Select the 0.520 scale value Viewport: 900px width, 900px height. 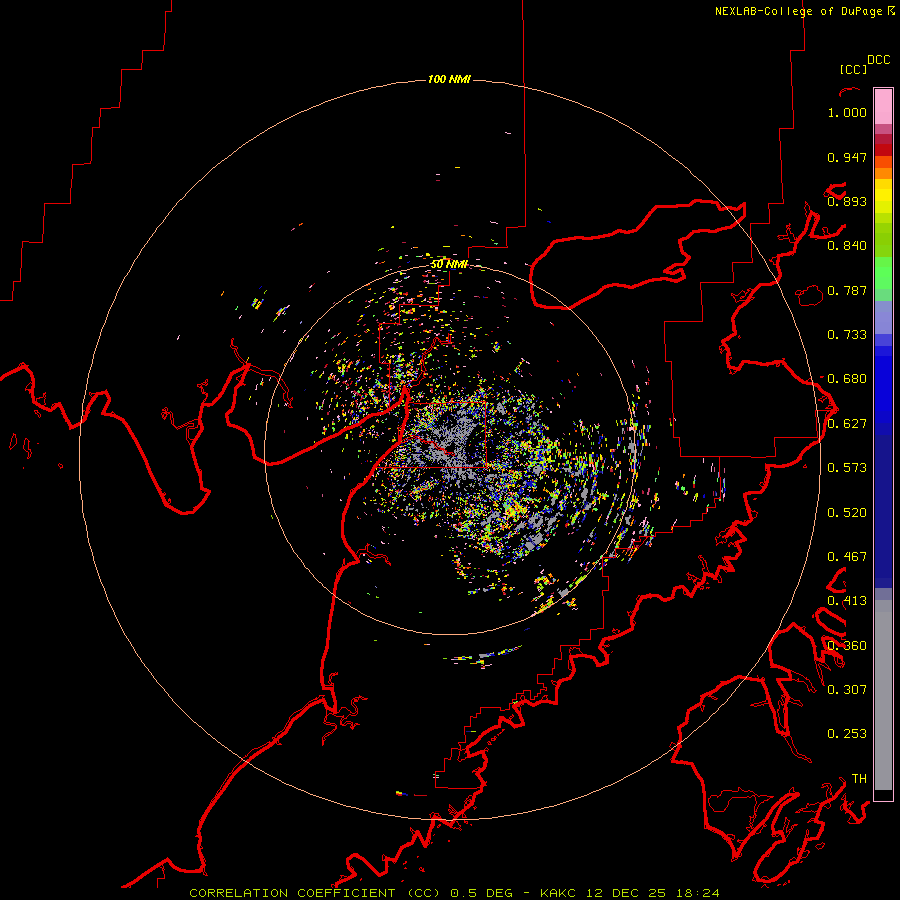(847, 513)
